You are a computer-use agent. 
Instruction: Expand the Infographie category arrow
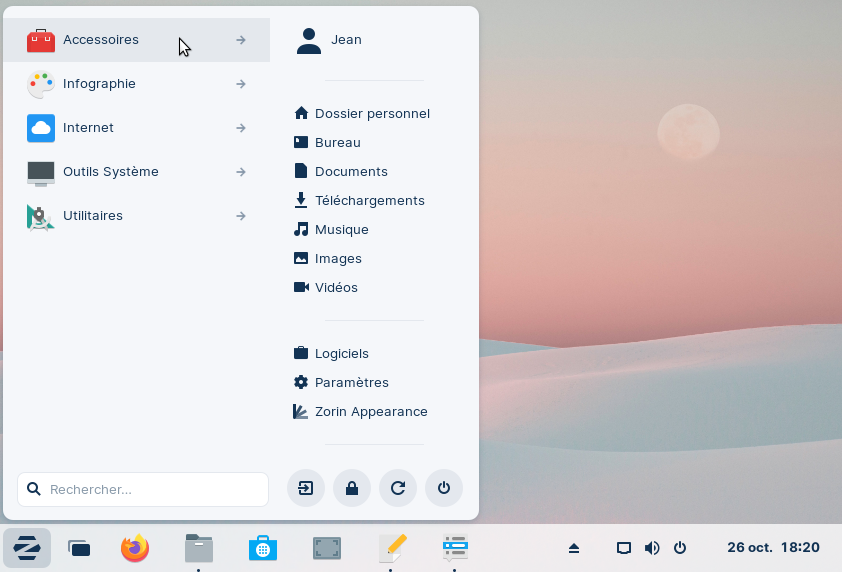pos(241,84)
